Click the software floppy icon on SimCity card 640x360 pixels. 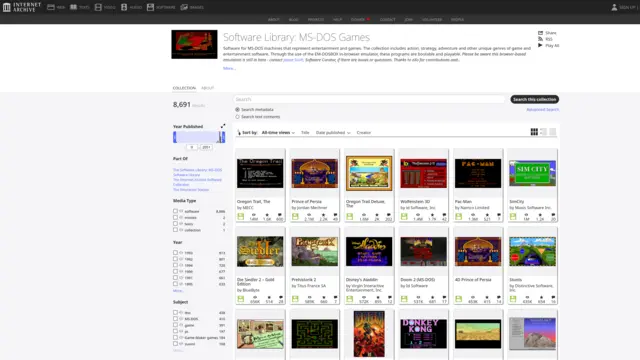(513, 217)
